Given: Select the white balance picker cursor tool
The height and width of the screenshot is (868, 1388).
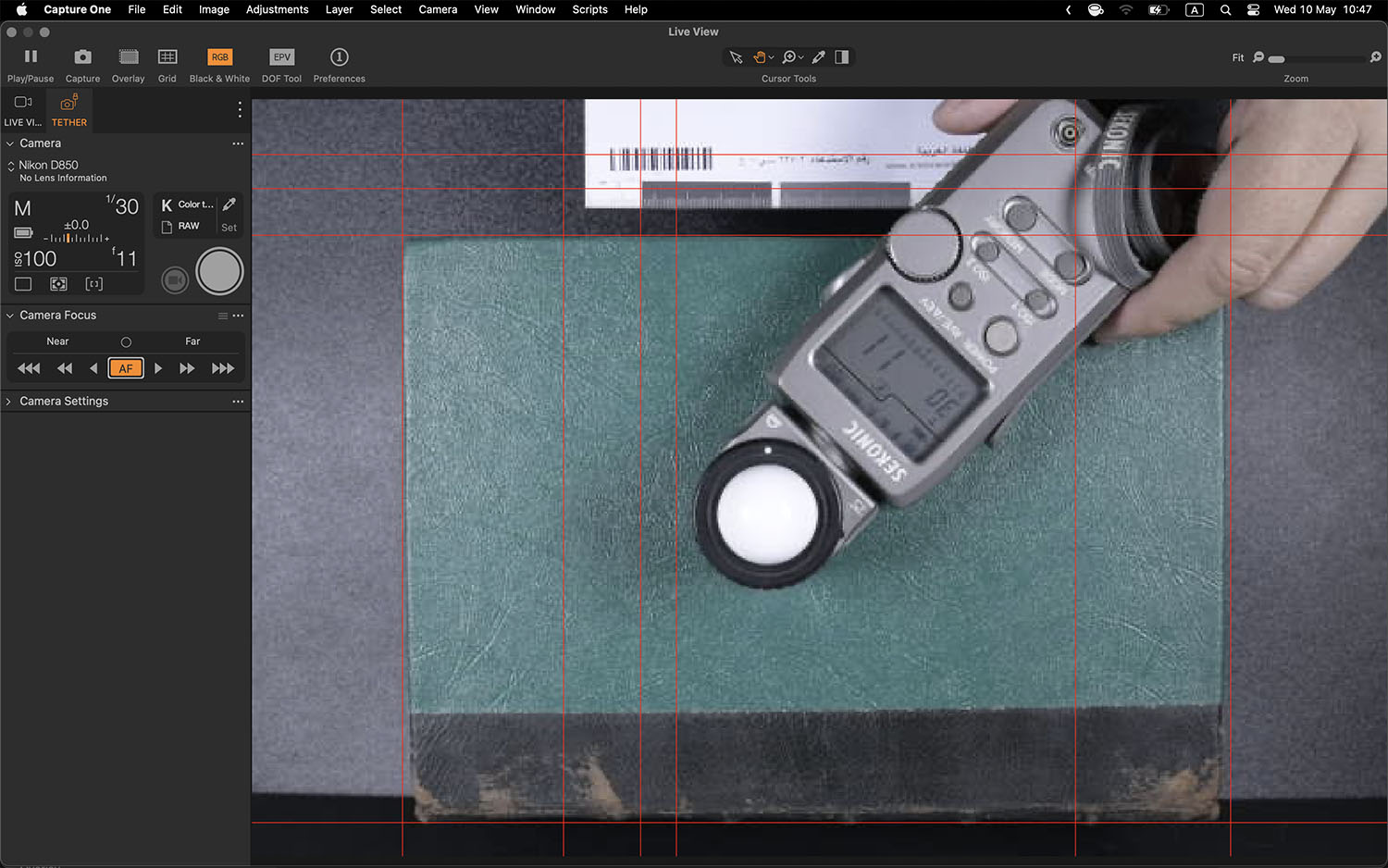Looking at the screenshot, I should (819, 57).
